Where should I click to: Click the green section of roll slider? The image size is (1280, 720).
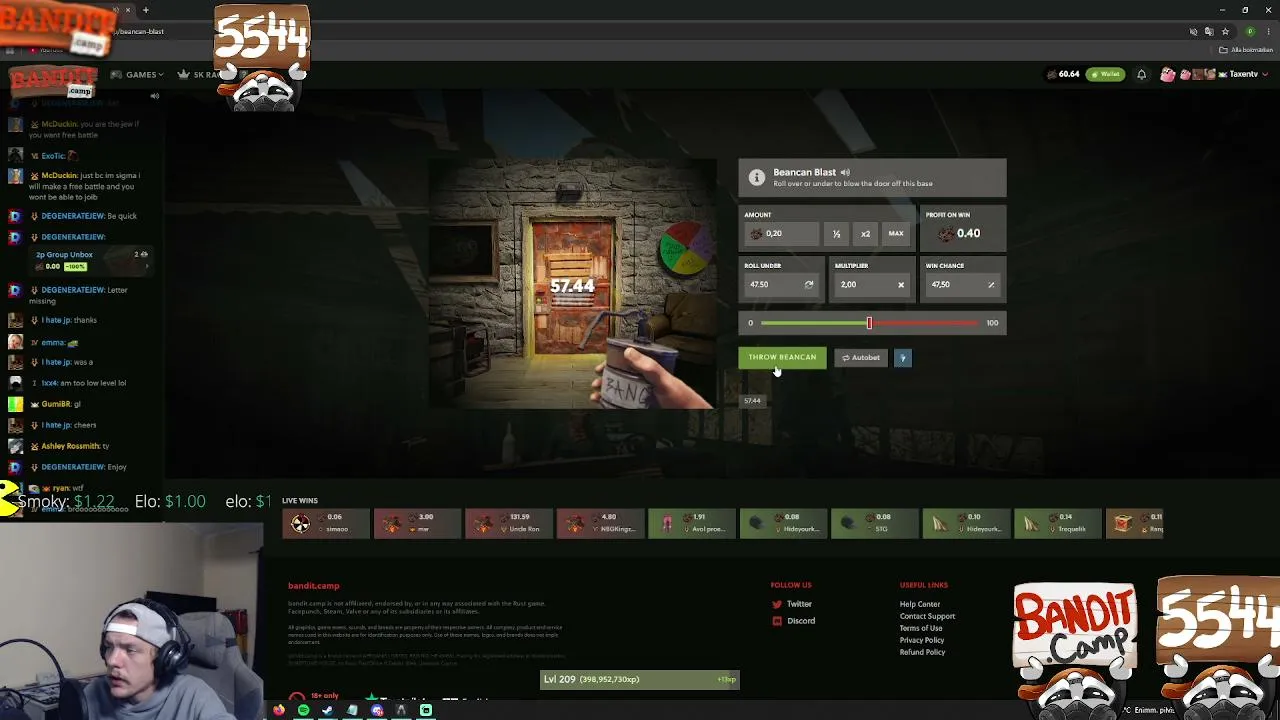point(813,323)
